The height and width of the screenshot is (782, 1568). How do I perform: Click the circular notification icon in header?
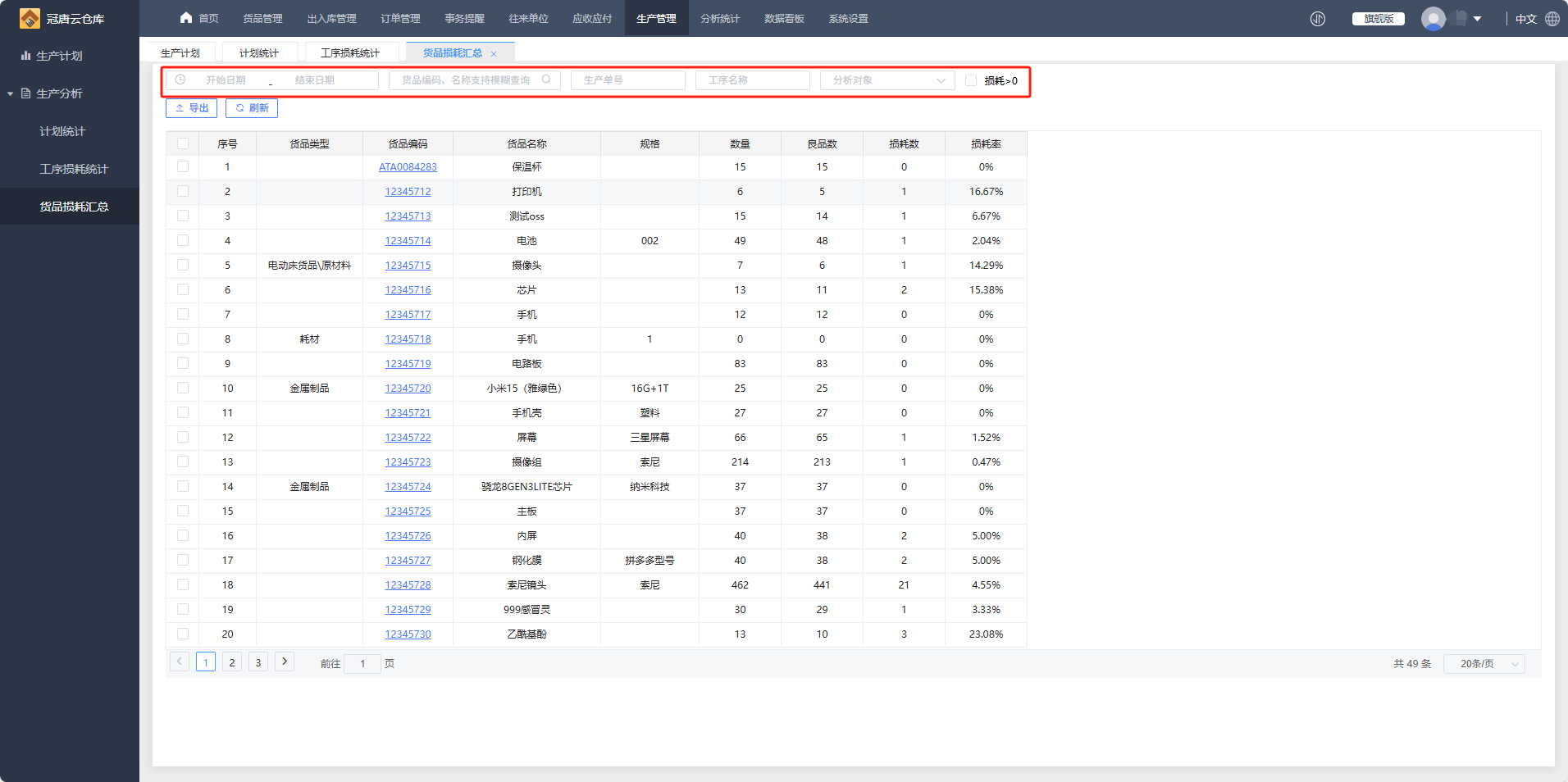pos(1318,18)
